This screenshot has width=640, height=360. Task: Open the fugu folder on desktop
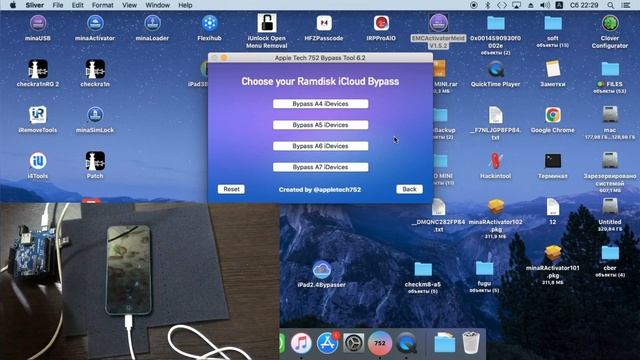tap(484, 269)
